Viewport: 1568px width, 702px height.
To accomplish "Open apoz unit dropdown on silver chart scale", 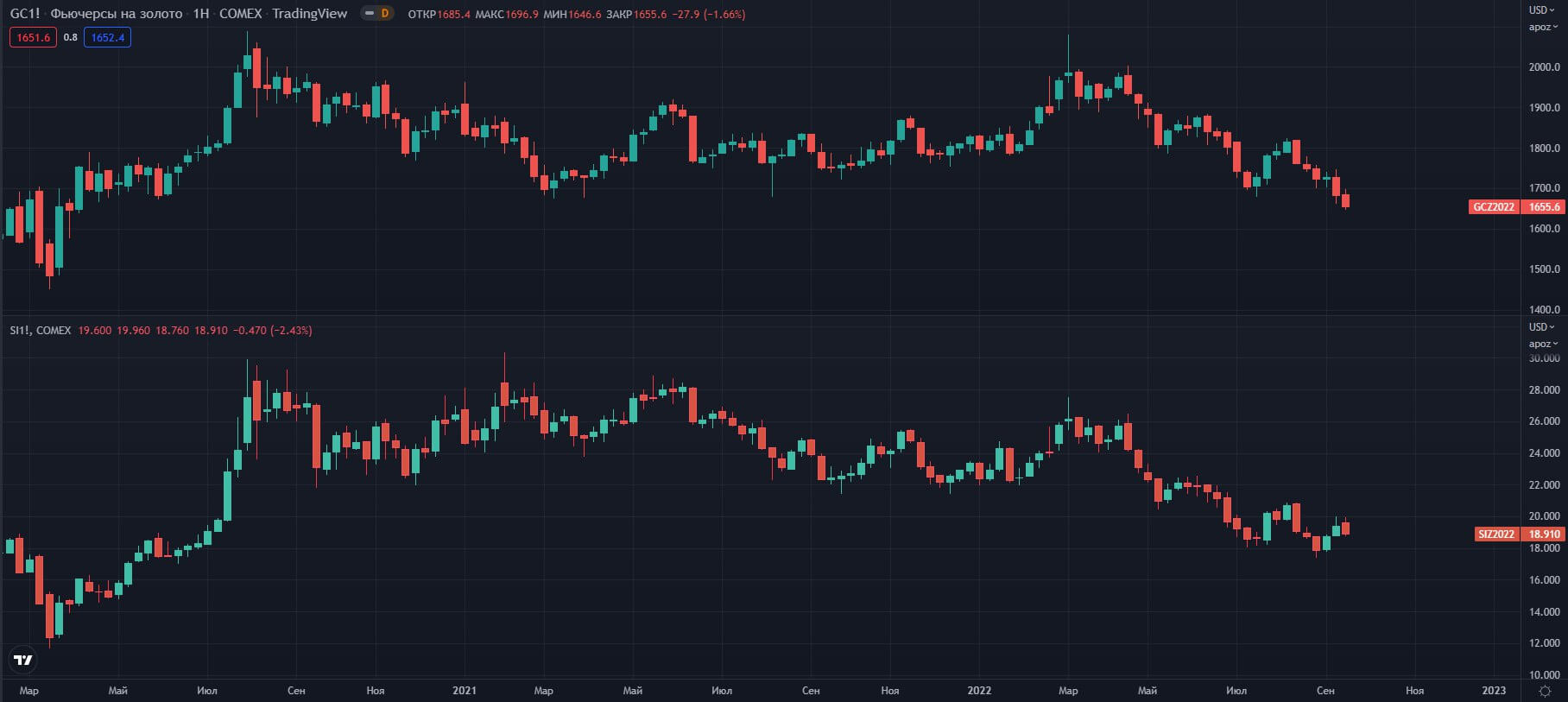I will 1543,344.
